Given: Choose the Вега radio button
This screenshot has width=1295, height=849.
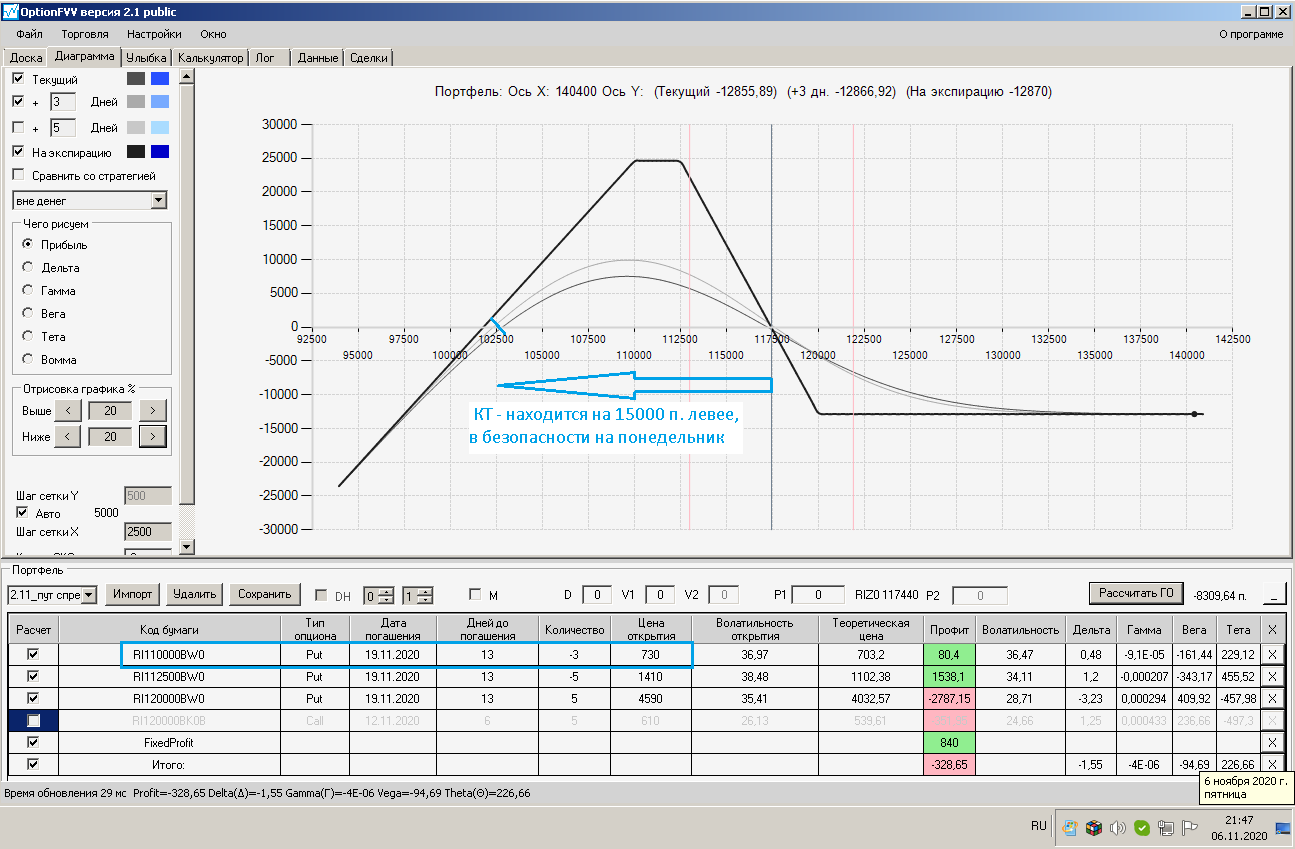Looking at the screenshot, I should (28, 313).
